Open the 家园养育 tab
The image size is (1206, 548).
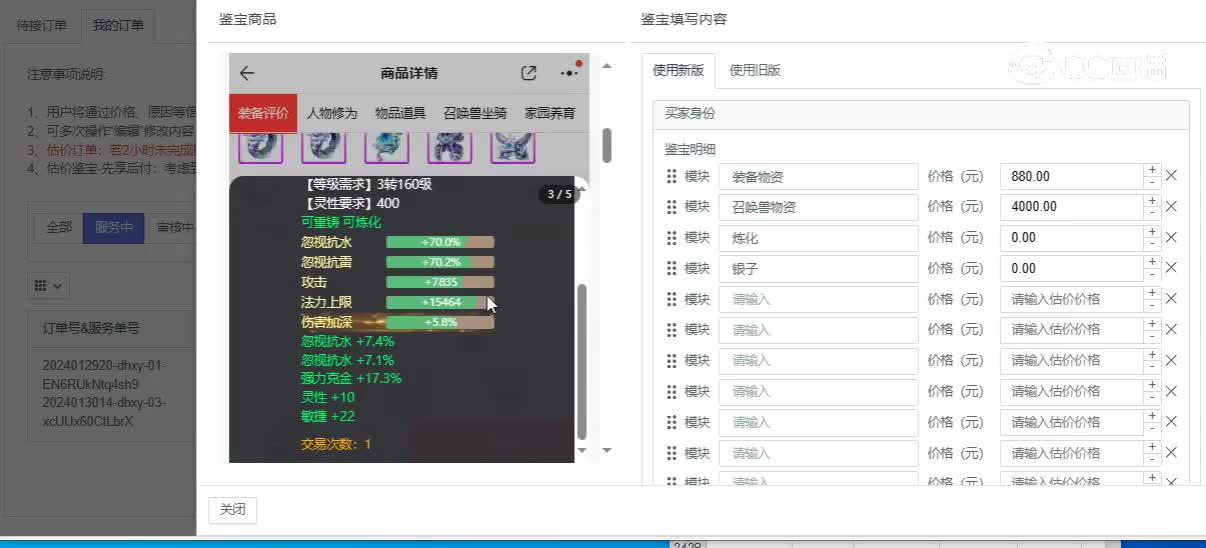[x=550, y=113]
